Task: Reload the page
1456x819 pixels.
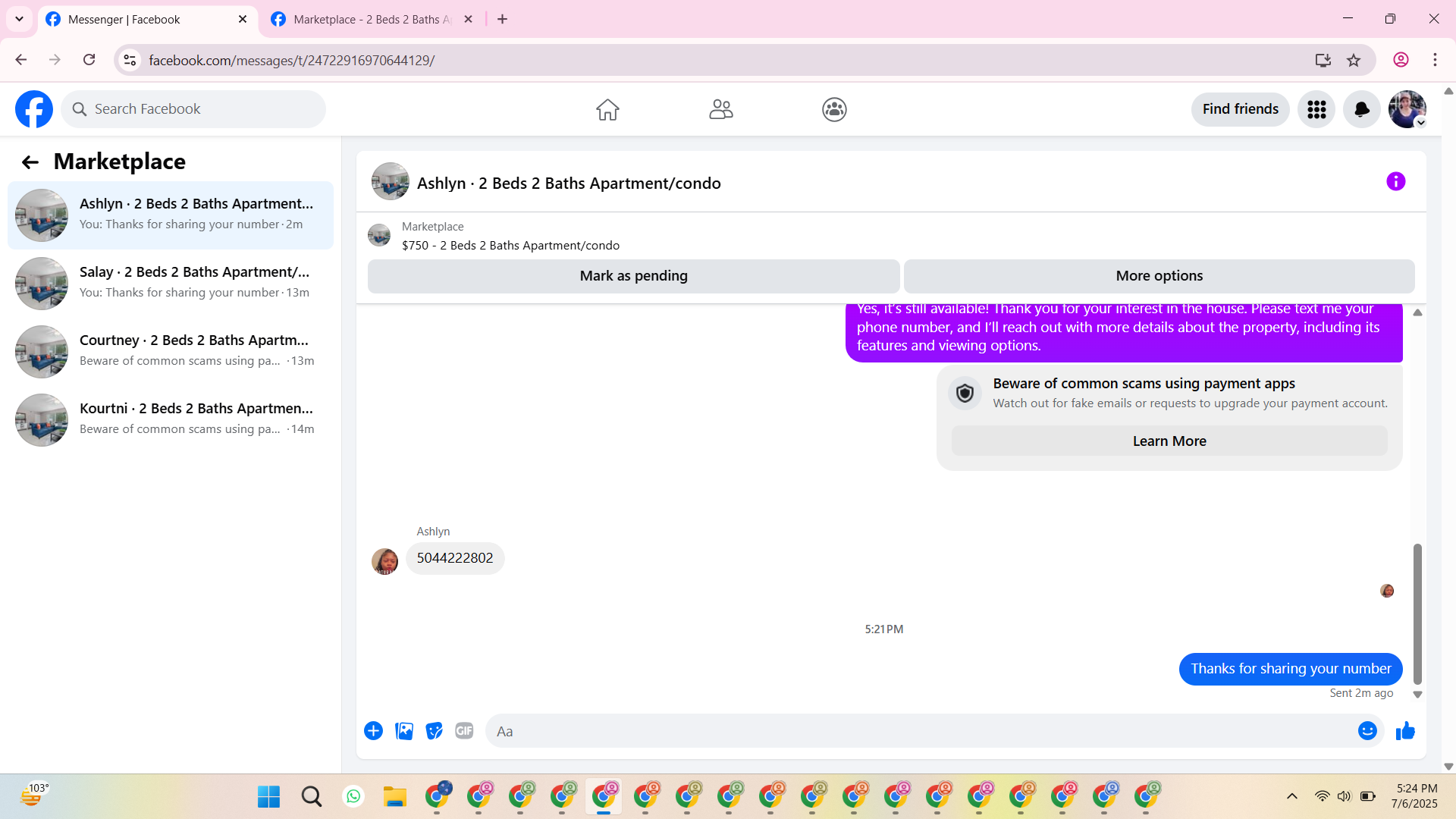Action: 89,60
